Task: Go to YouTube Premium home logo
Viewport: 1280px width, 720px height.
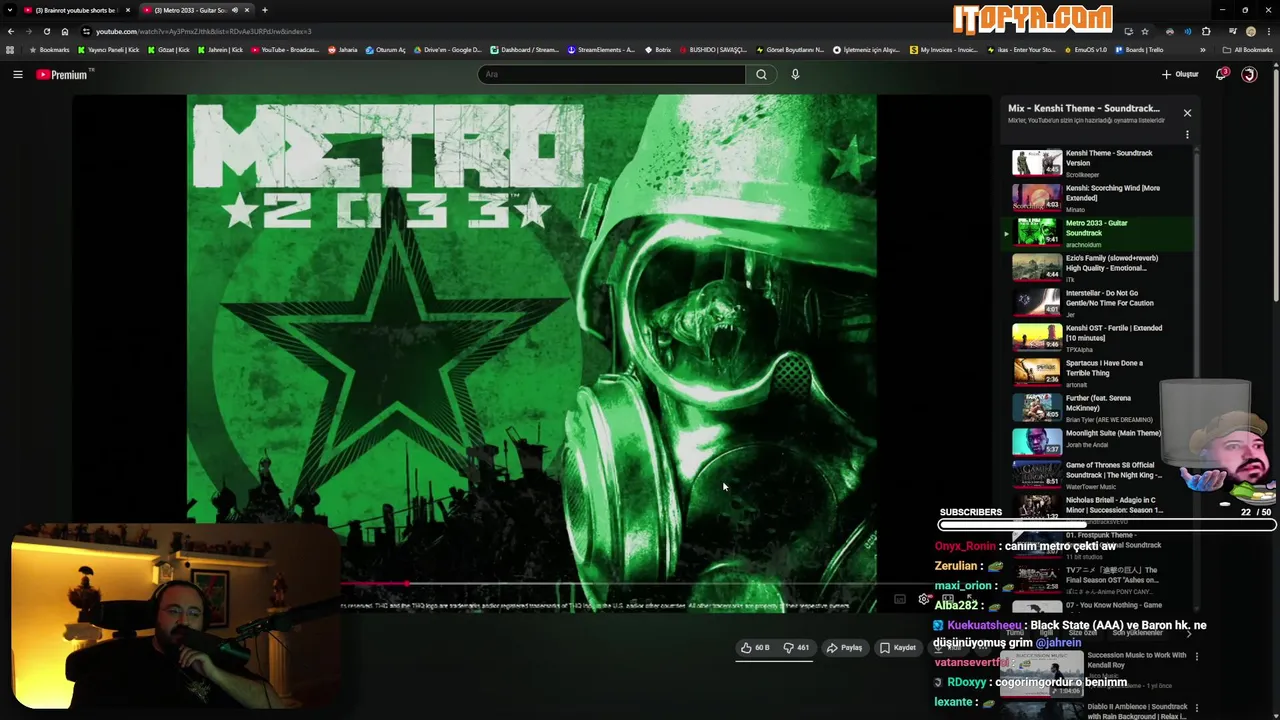Action: [x=63, y=74]
